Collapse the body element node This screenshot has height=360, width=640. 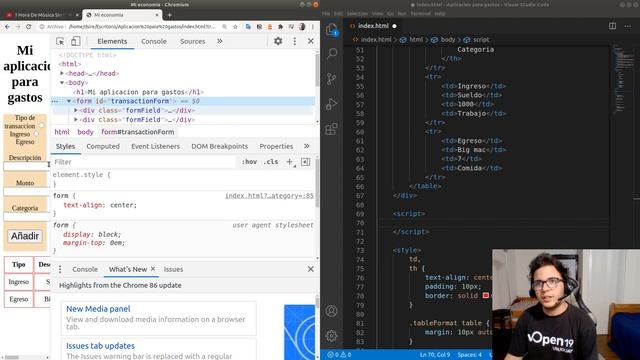point(62,83)
